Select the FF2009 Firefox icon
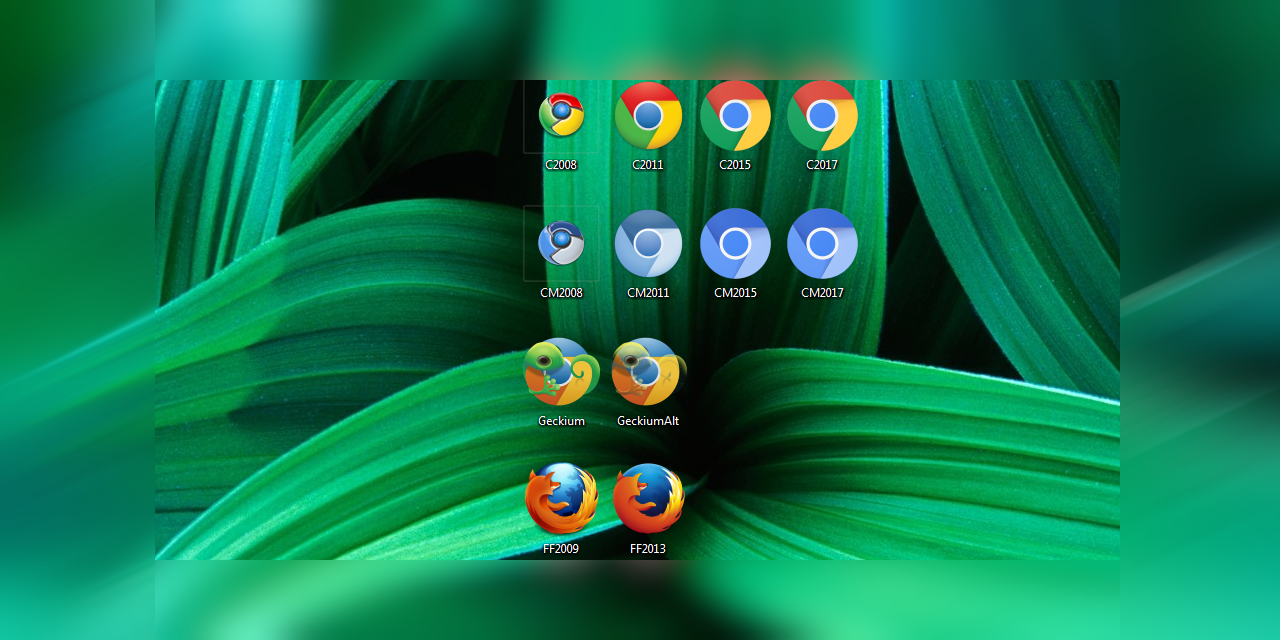Image resolution: width=1280 pixels, height=640 pixels. tap(561, 498)
